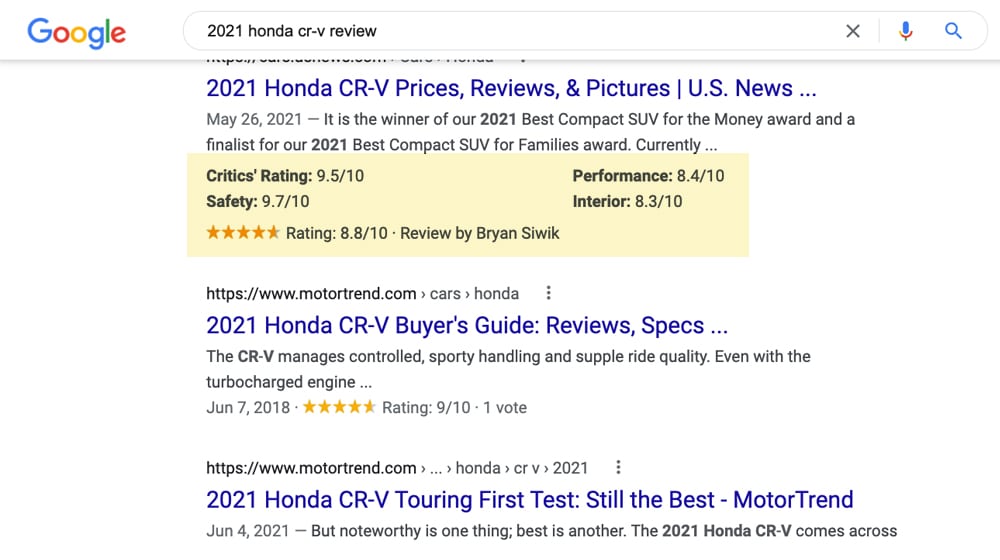
Task: Open the U.S. News 2021 Honda CR-V Prices result
Action: pos(511,88)
